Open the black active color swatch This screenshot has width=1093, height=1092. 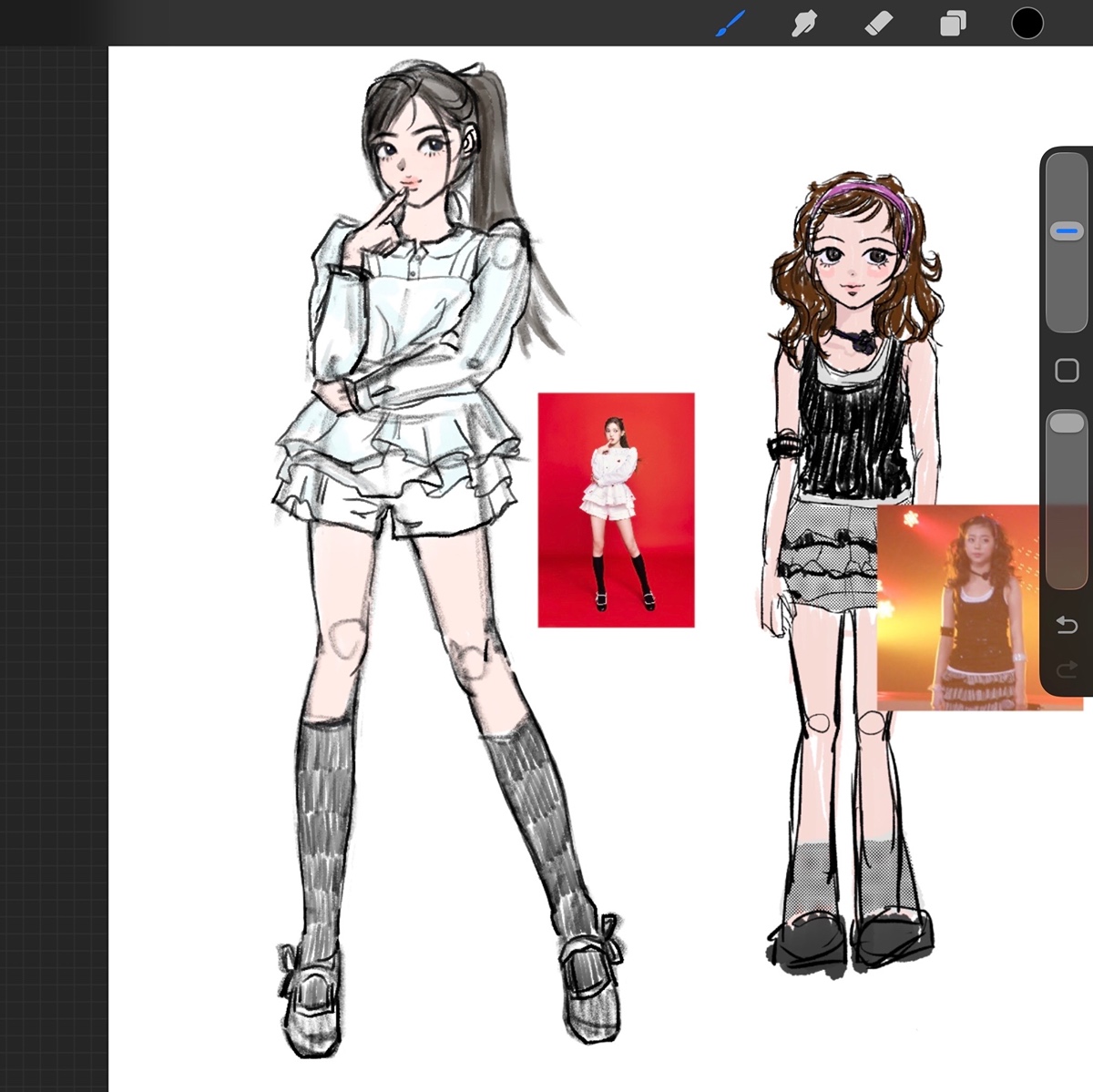pos(1027,24)
